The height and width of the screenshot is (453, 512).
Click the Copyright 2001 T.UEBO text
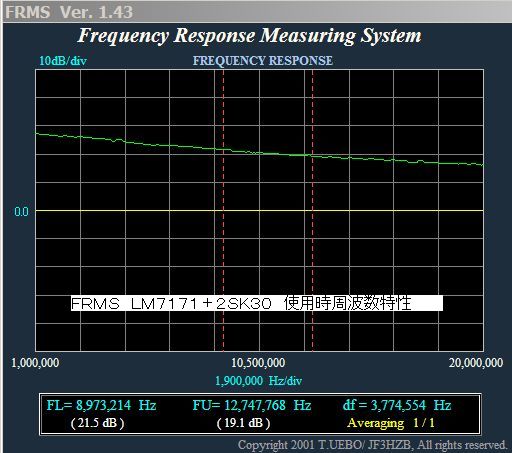click(x=372, y=445)
